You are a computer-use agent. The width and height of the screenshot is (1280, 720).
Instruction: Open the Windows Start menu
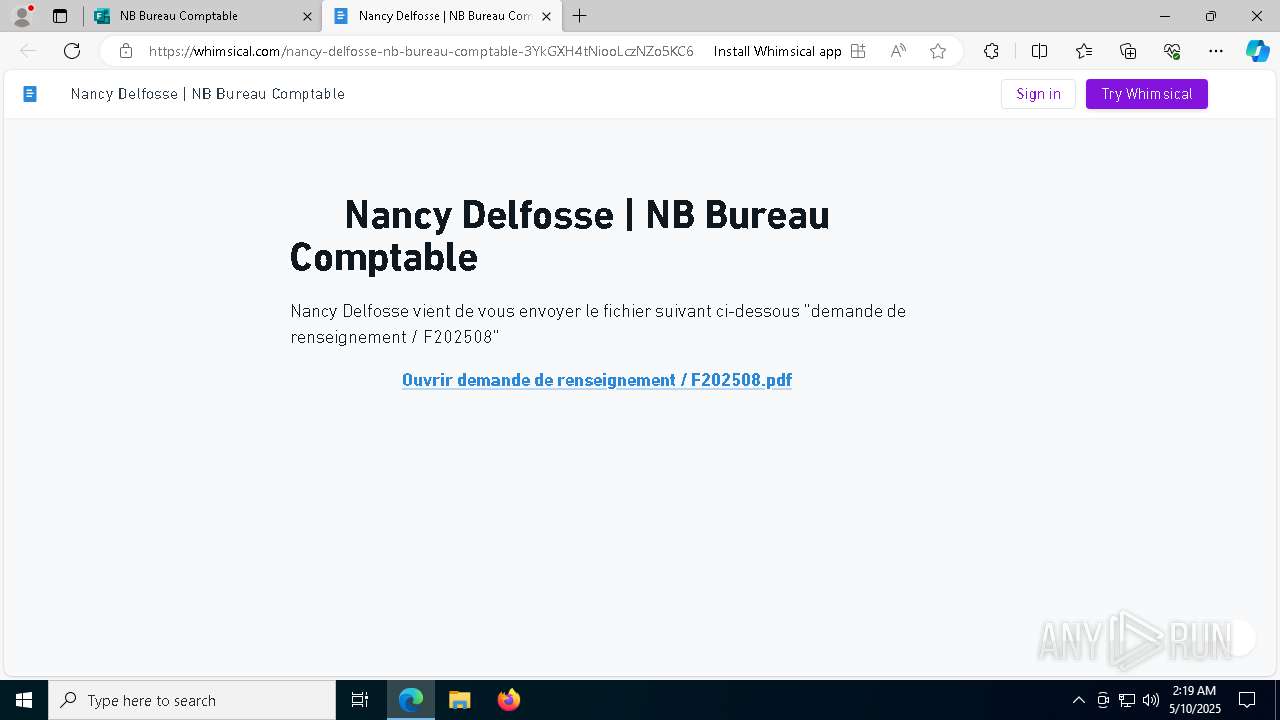(24, 700)
